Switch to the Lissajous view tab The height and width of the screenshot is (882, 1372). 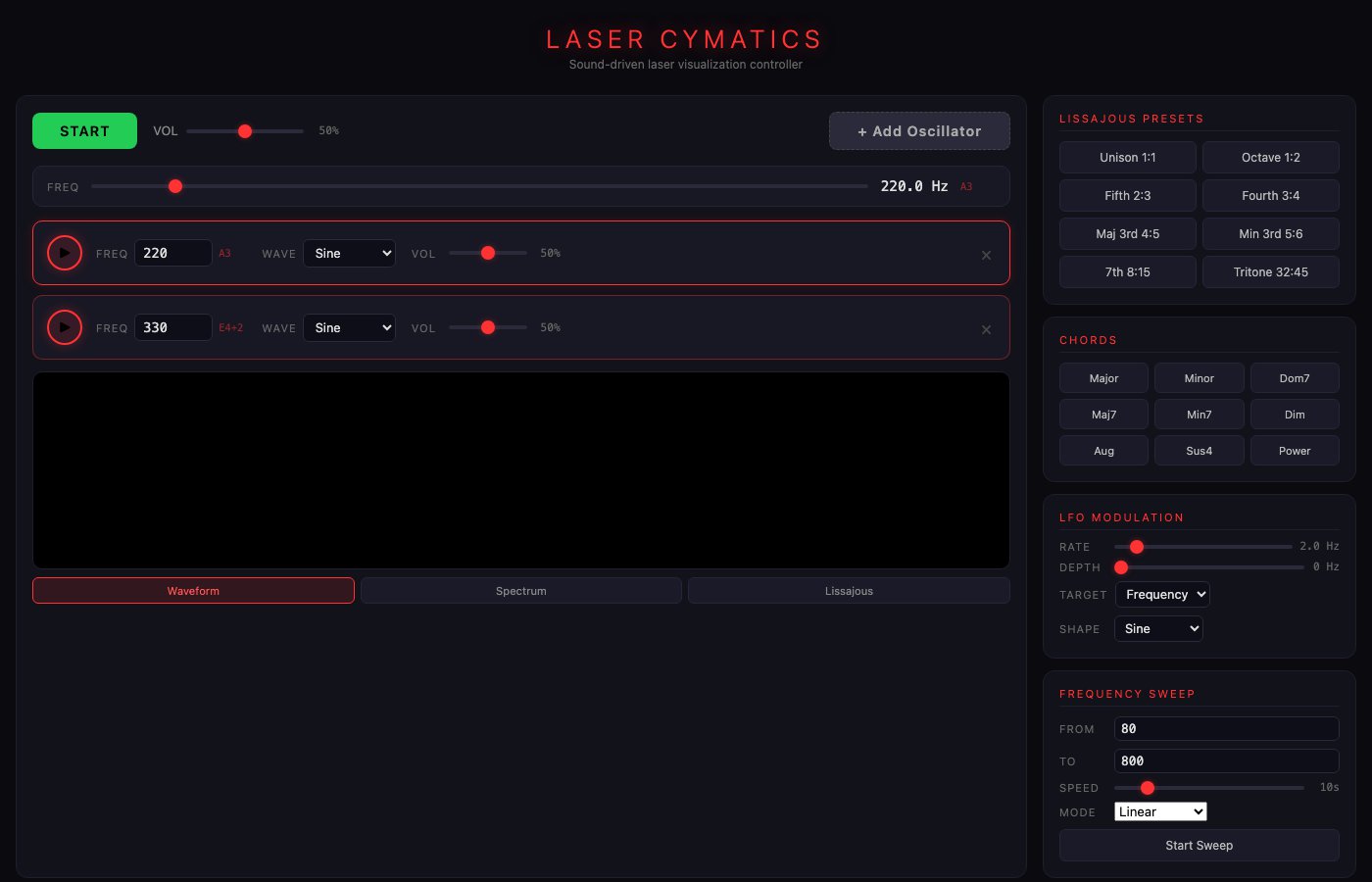pos(849,591)
